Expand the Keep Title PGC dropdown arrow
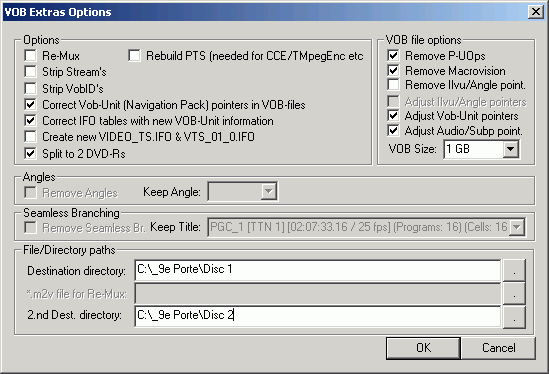 (x=517, y=227)
